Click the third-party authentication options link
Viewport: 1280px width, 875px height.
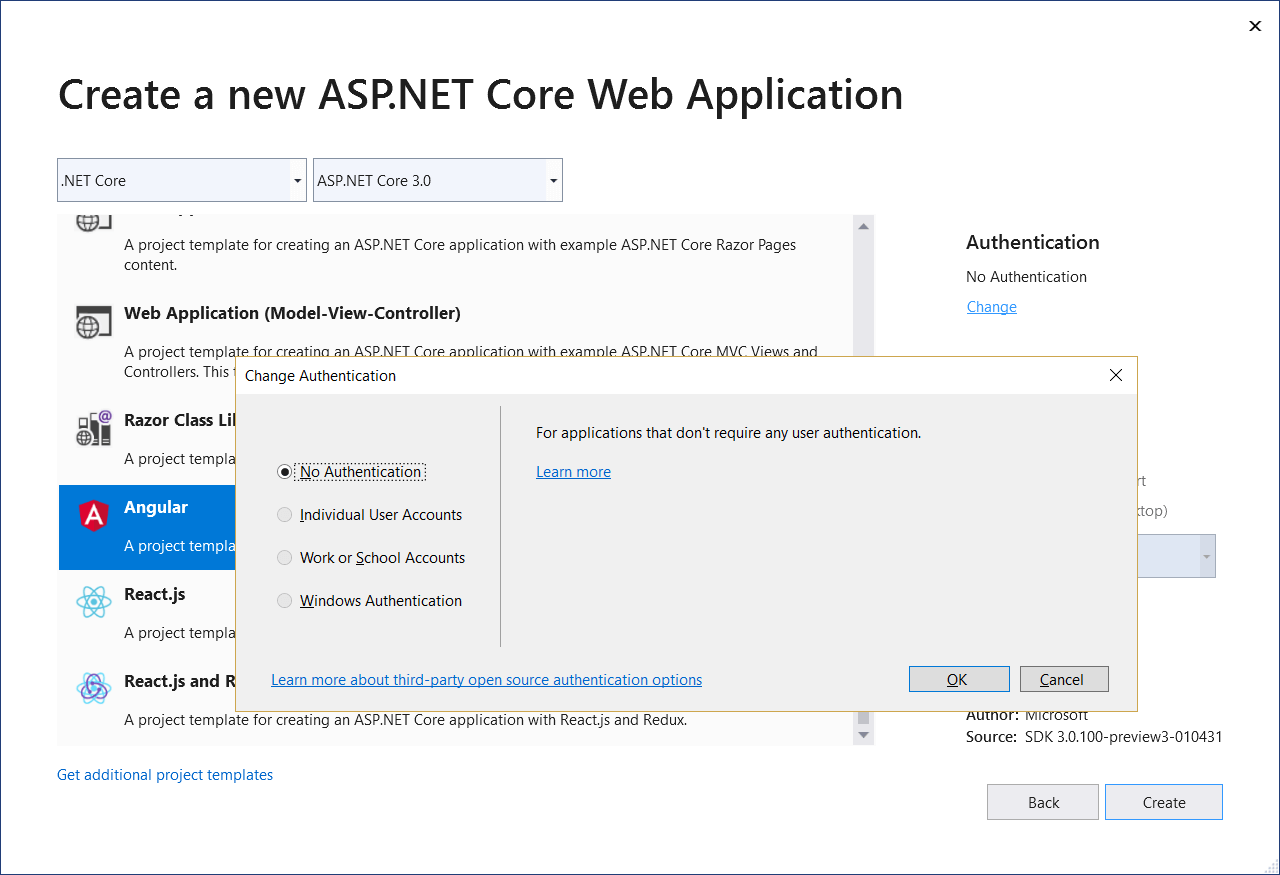(486, 679)
